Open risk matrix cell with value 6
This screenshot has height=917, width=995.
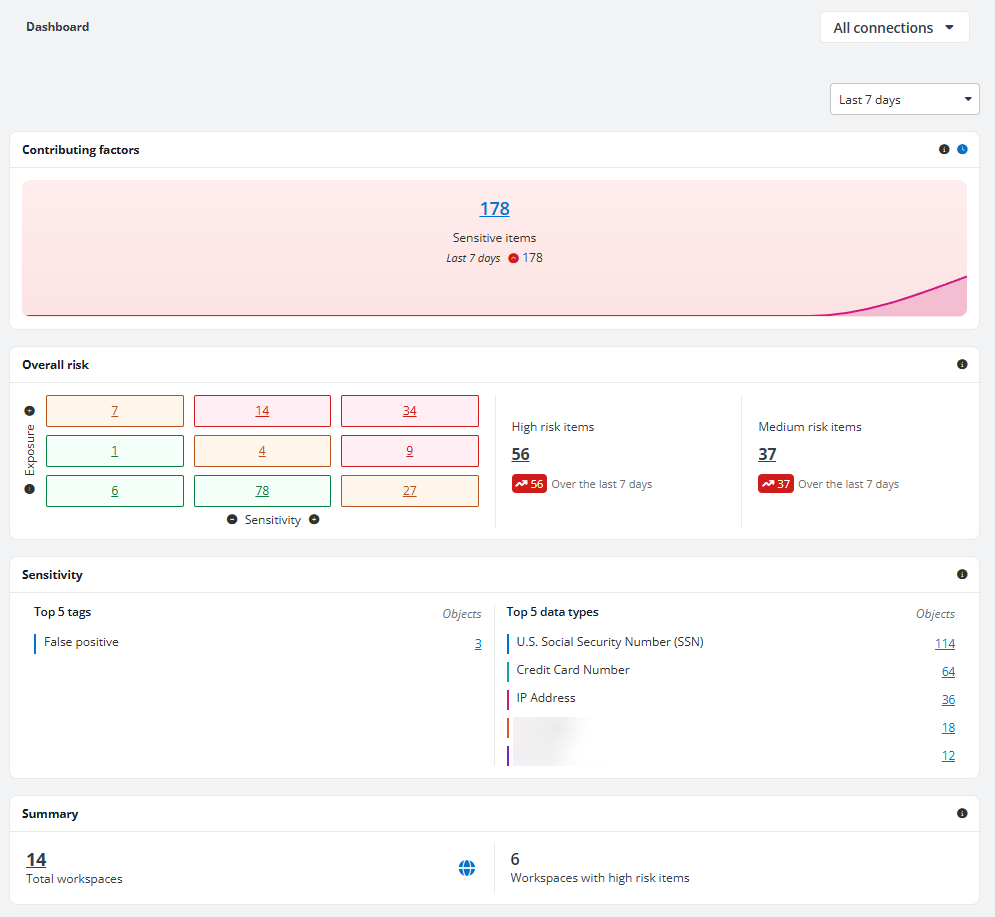pyautogui.click(x=115, y=491)
